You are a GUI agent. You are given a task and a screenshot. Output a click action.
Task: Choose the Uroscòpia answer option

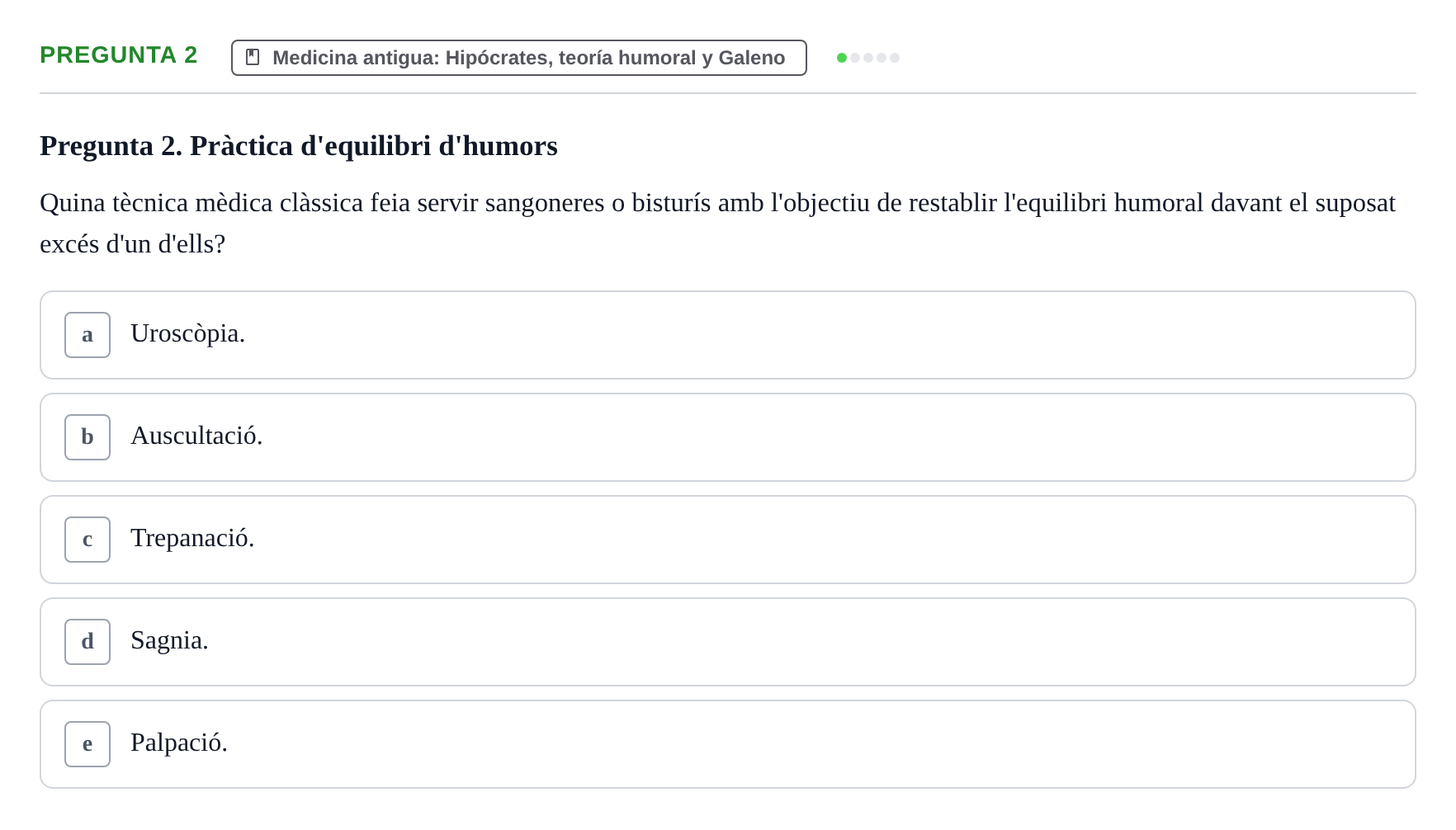728,335
